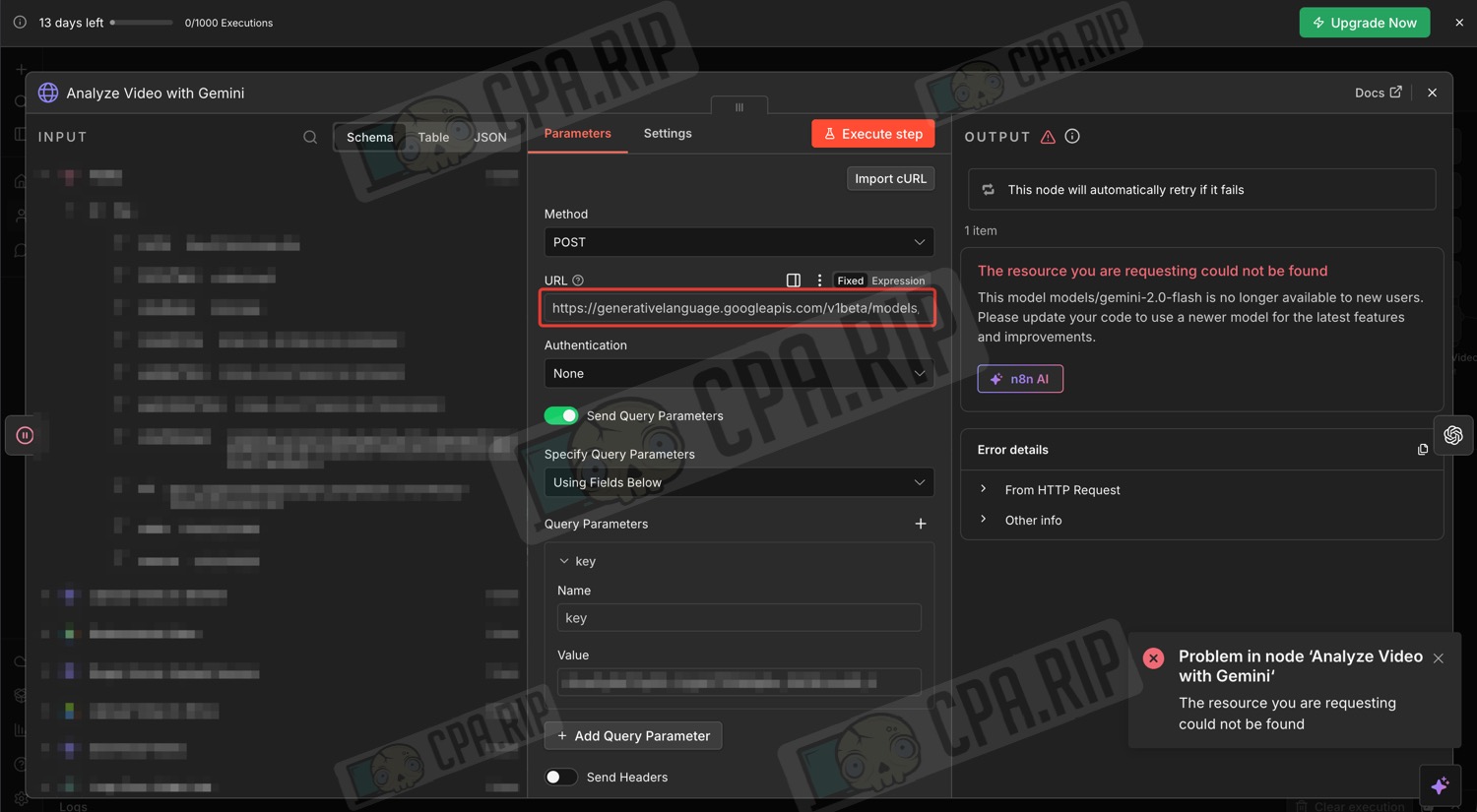Open the URL field three-dot options menu
This screenshot has height=812, width=1477.
coord(819,281)
